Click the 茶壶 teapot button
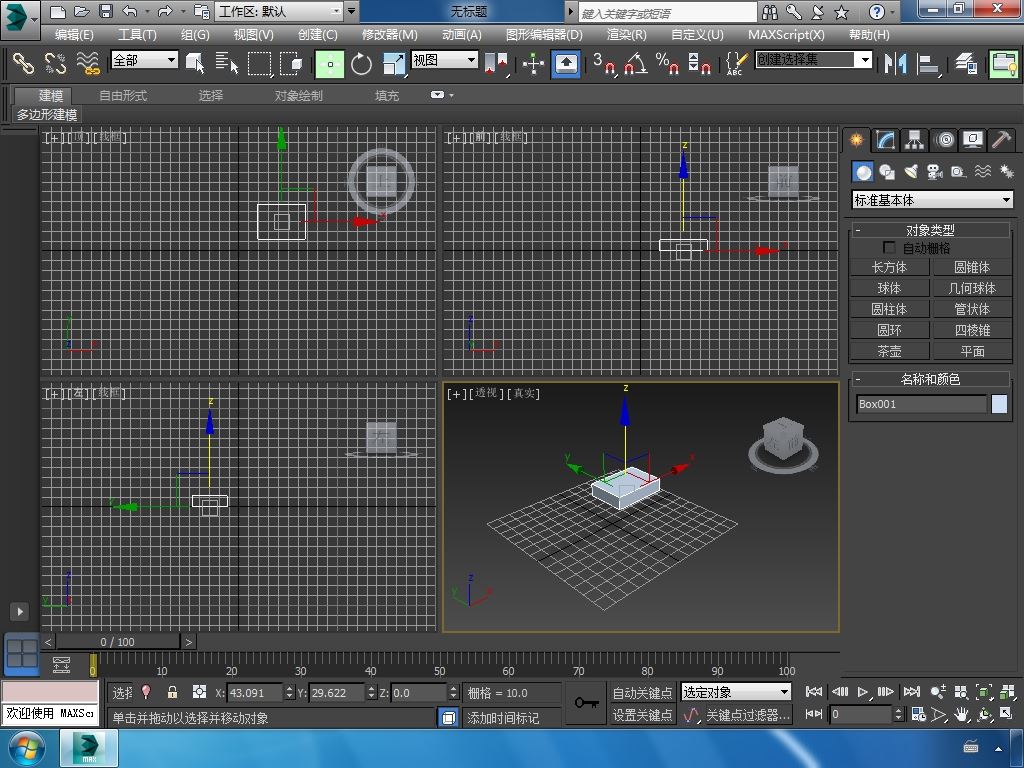Screen dimensions: 1024x768 pyautogui.click(x=889, y=351)
